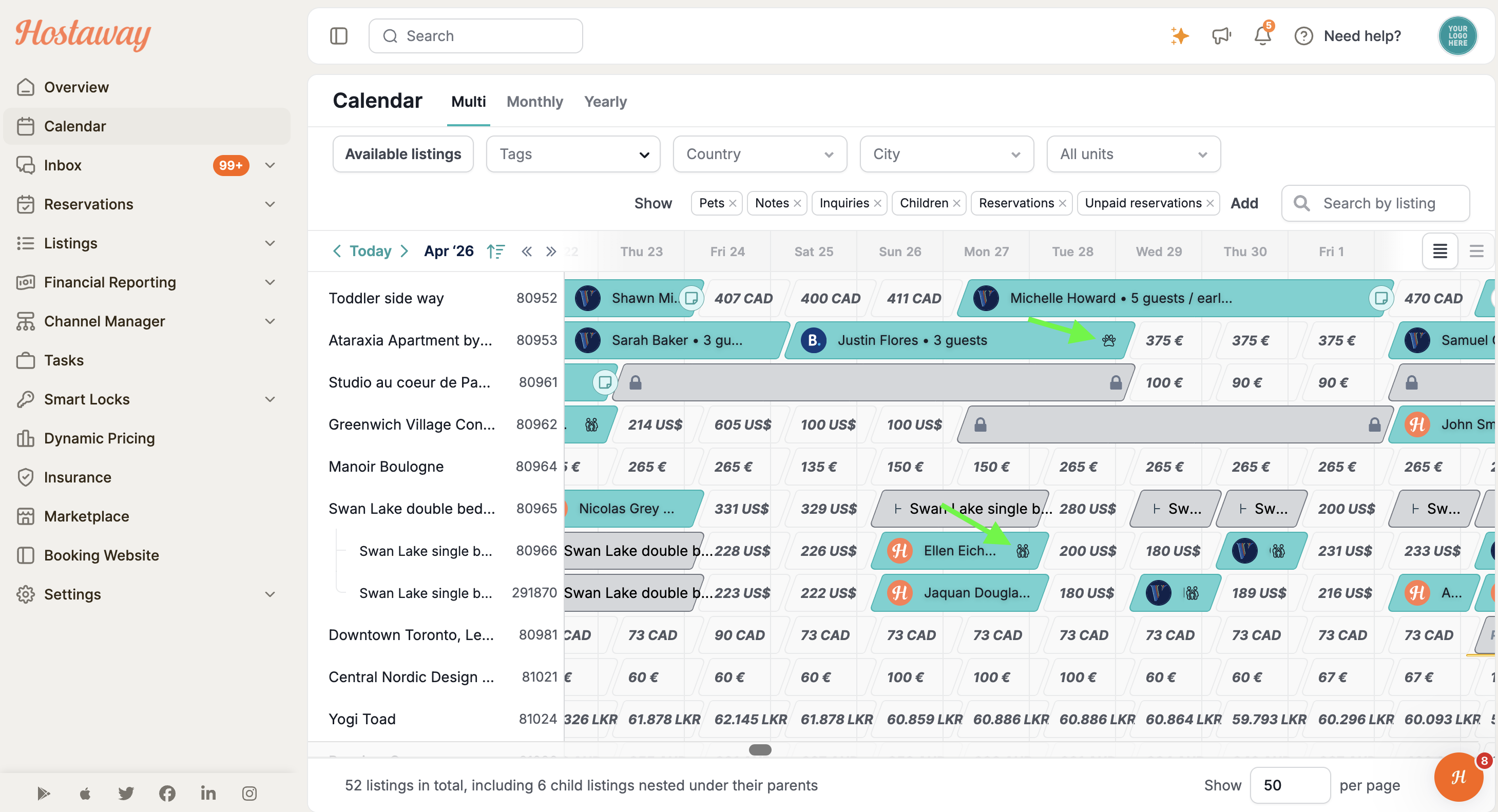Image resolution: width=1498 pixels, height=812 pixels.
Task: Jump forward with the double-right arrows
Action: [551, 251]
